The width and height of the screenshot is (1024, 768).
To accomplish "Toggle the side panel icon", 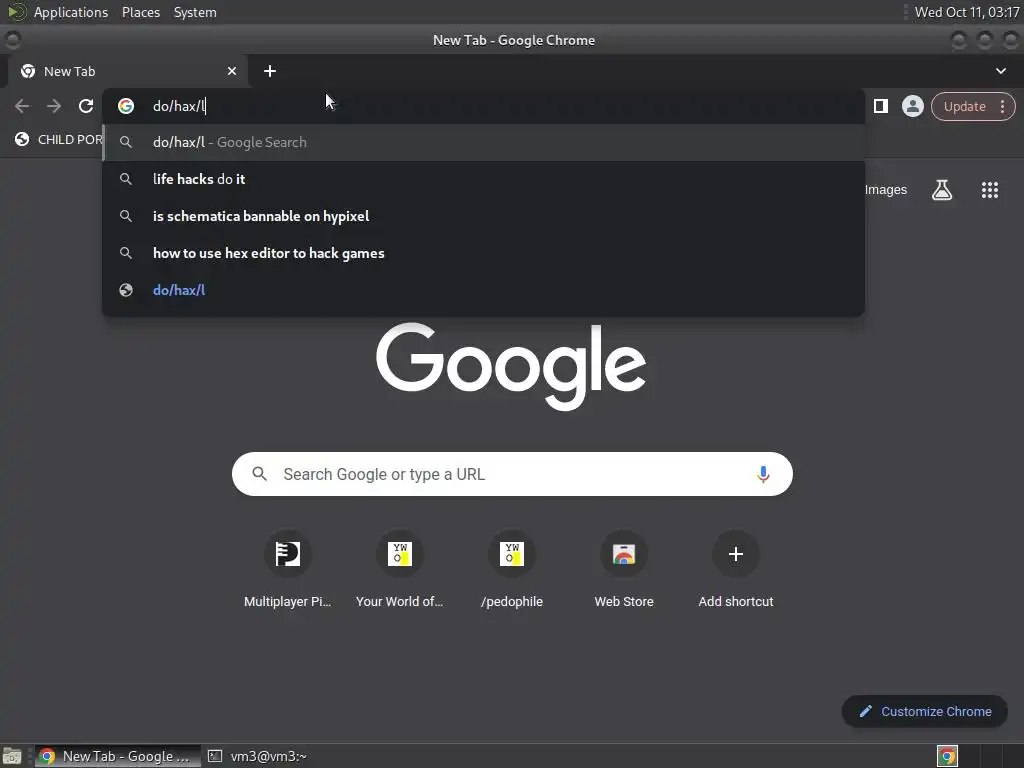I will point(881,106).
